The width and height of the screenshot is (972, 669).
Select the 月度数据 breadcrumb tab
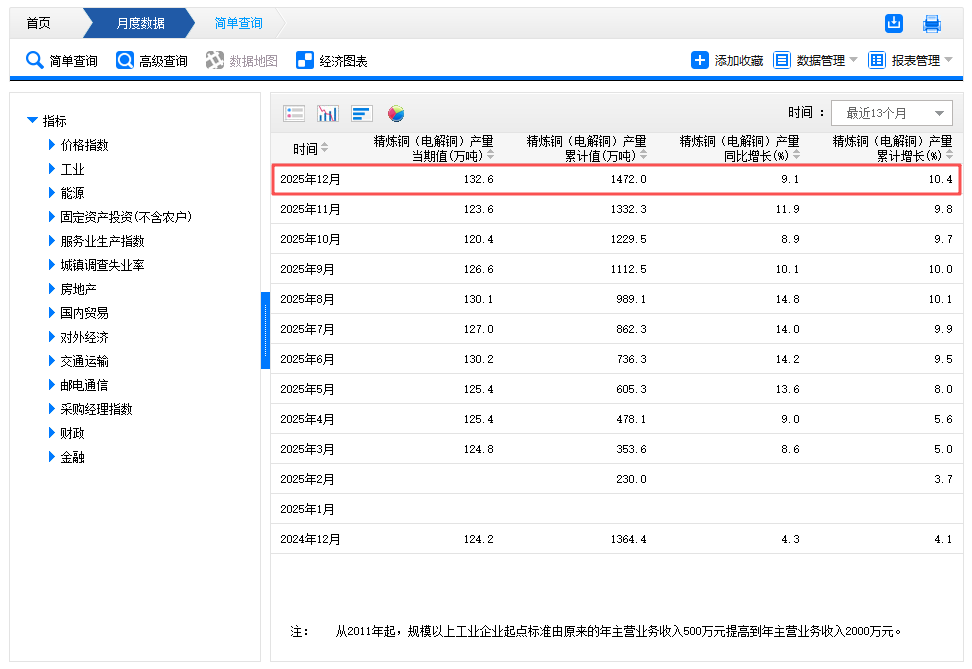click(x=140, y=24)
